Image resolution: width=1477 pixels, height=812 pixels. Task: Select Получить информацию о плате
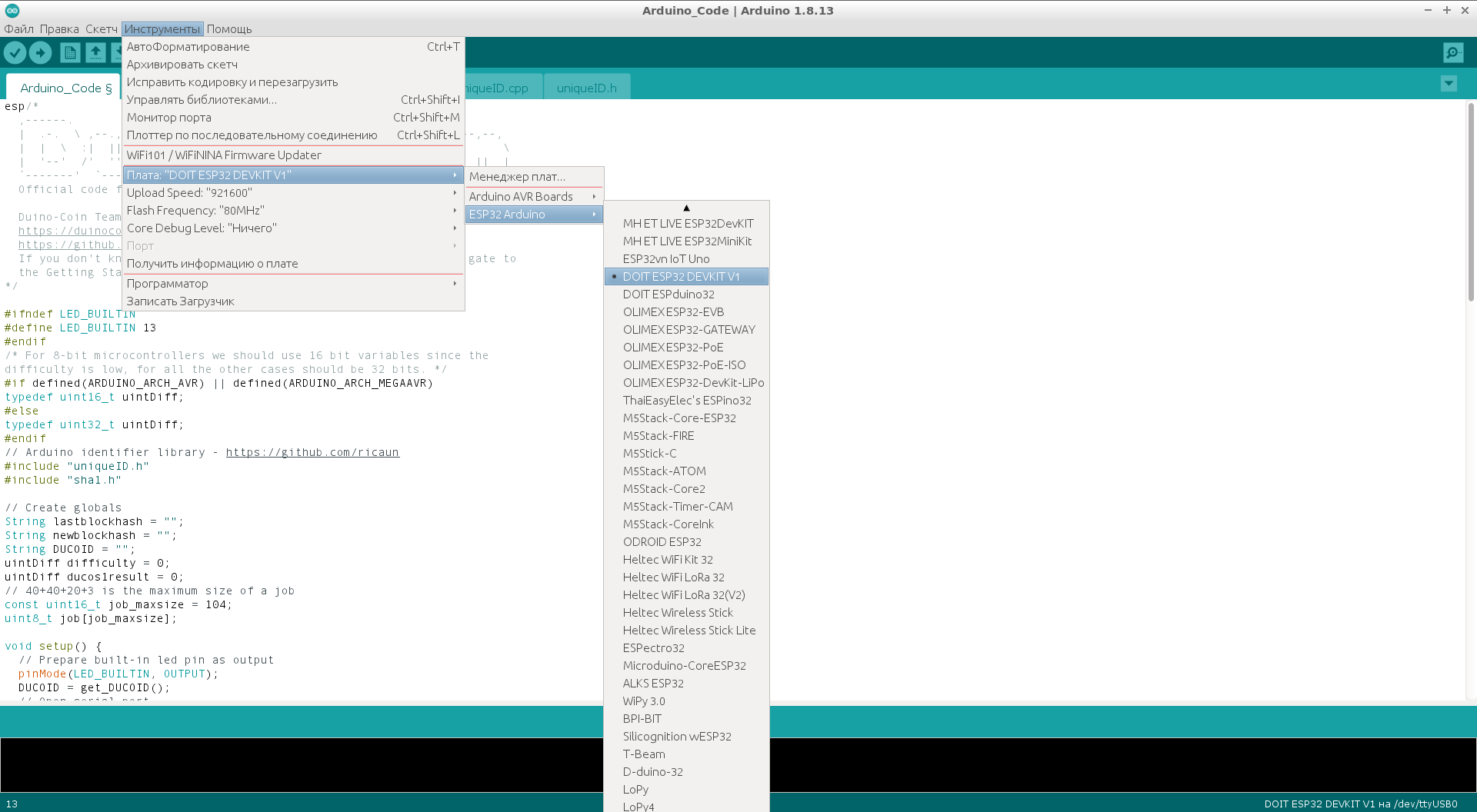(293, 263)
